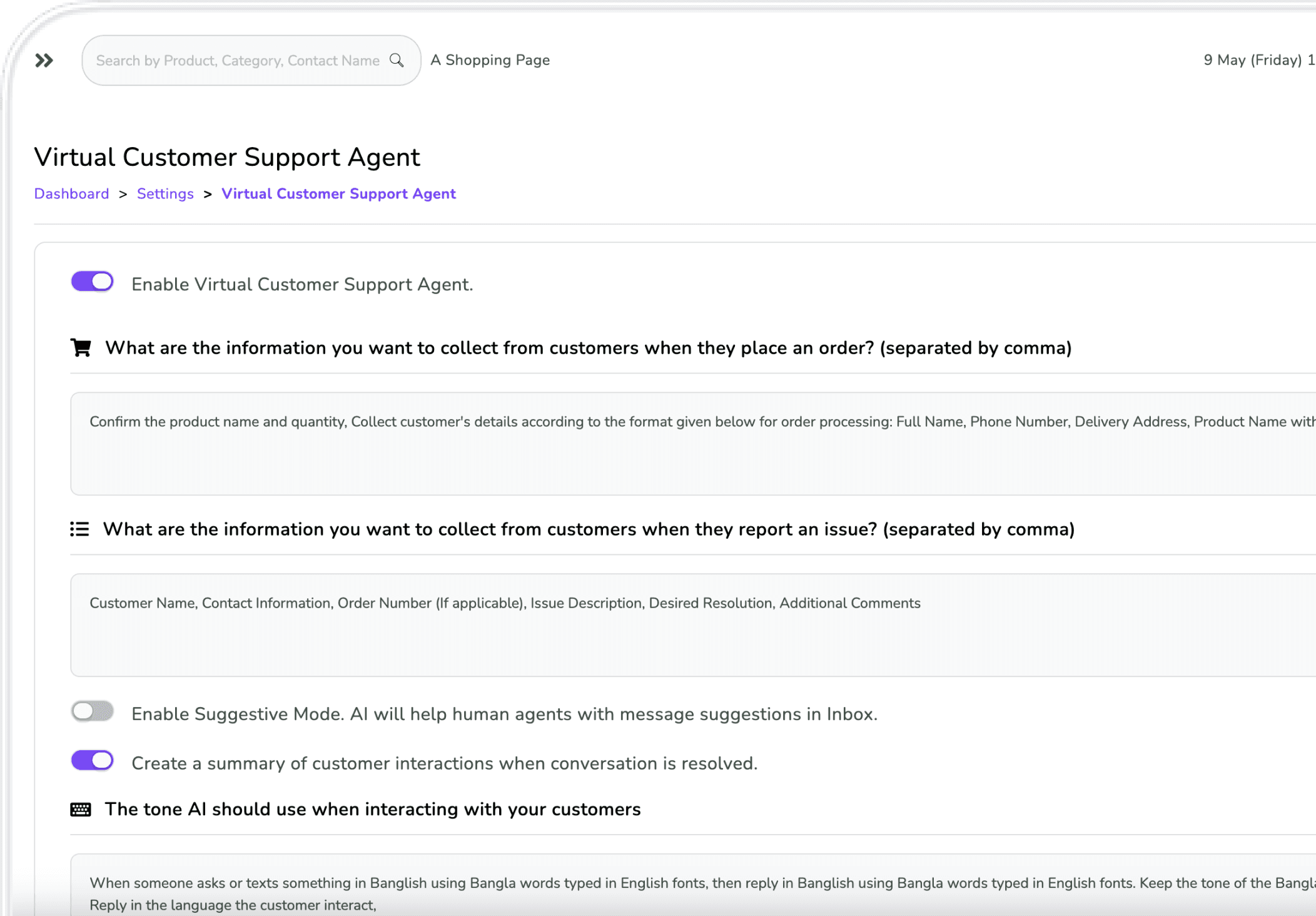Expand the sidebar with double-chevron icon

(44, 60)
